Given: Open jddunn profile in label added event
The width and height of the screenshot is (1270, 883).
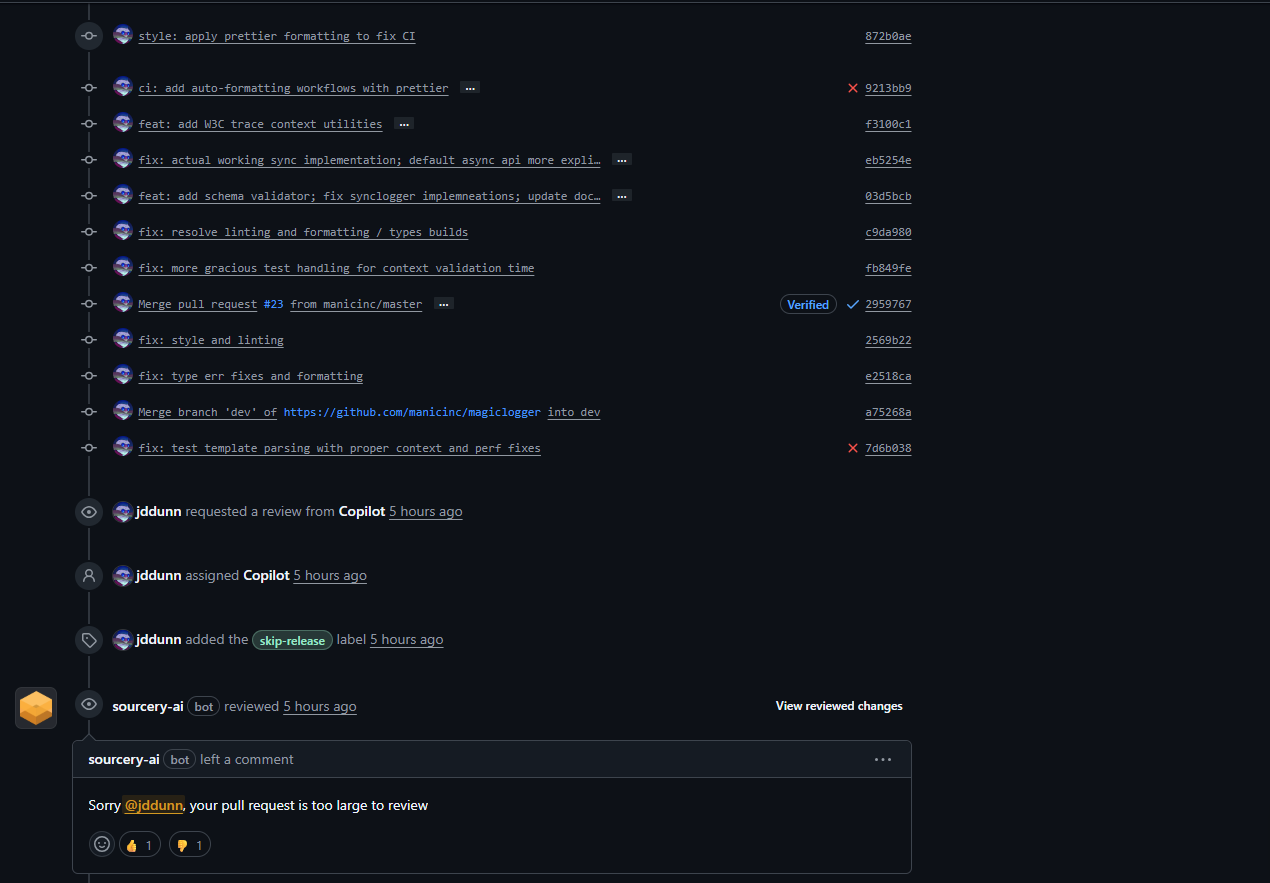Looking at the screenshot, I should [x=159, y=639].
